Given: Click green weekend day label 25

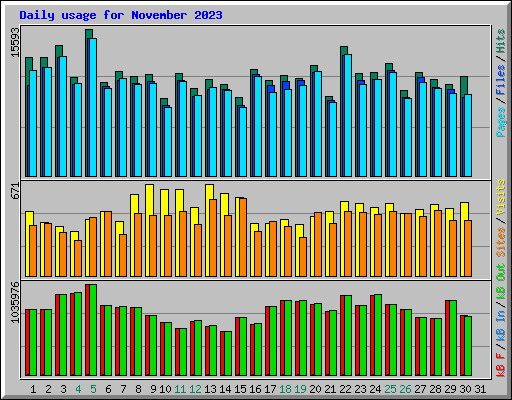Looking at the screenshot, I should click(x=390, y=389).
